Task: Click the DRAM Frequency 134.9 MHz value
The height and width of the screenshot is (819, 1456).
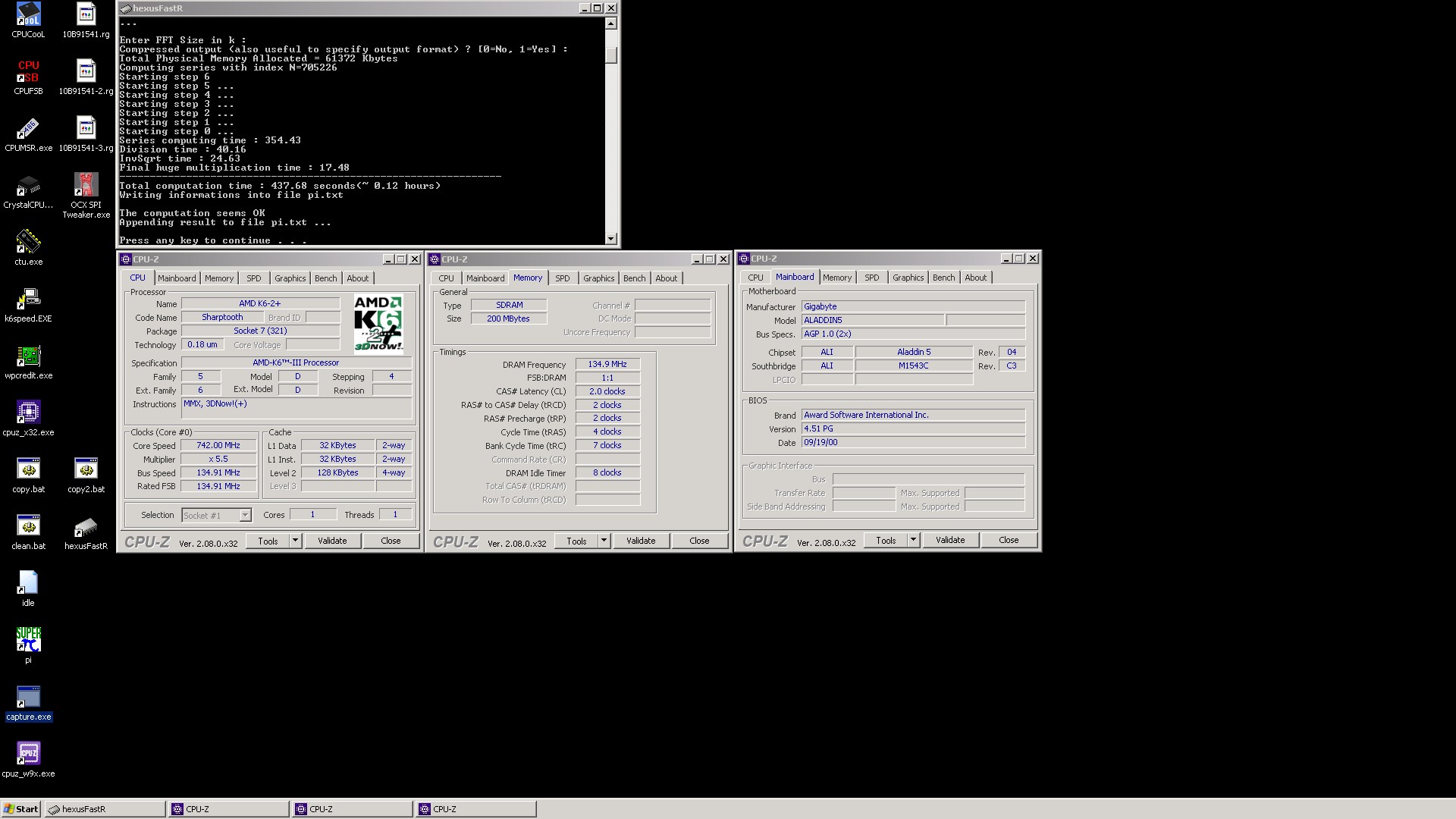Action: click(607, 365)
